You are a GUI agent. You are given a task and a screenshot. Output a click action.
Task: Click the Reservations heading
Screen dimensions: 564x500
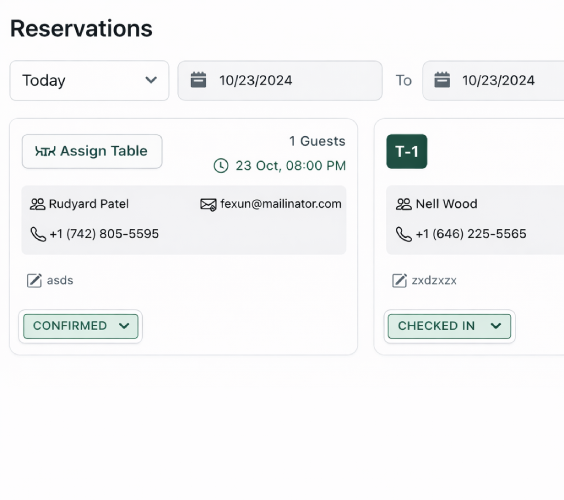[81, 28]
